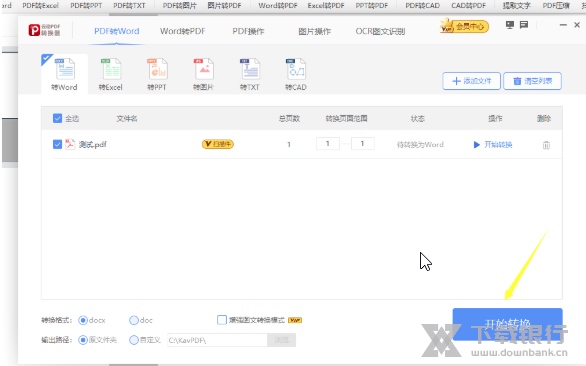Click the C:\KavPDF\ output path field
This screenshot has width=586, height=366.
(x=218, y=340)
